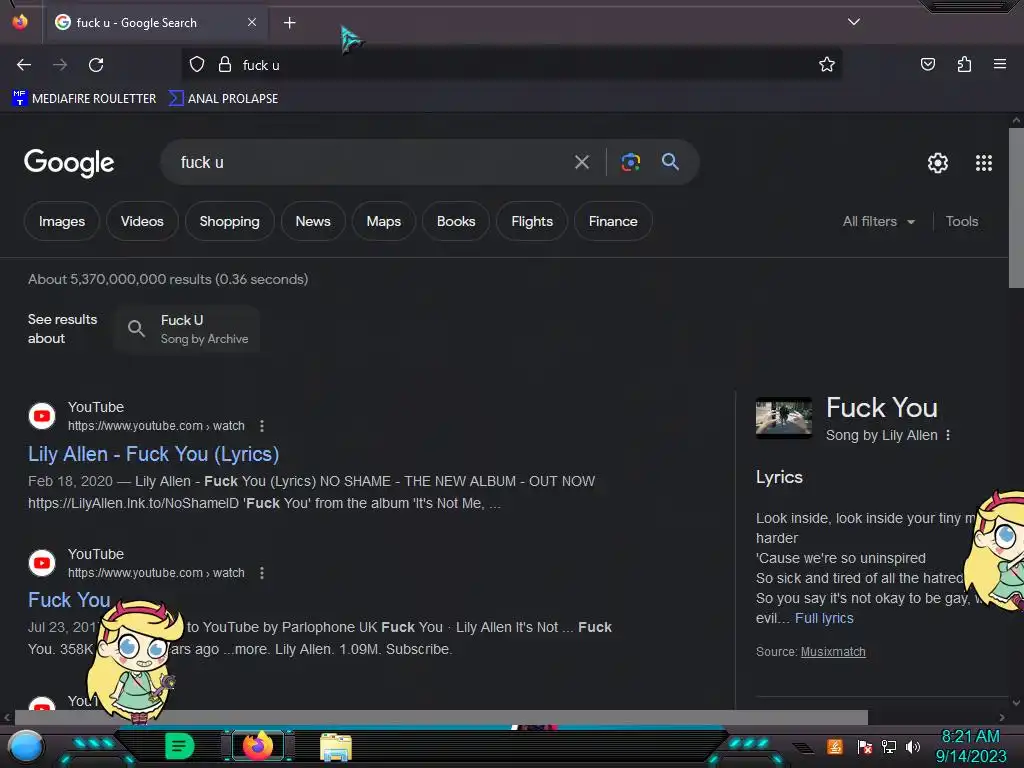1024x768 pixels.
Task: Open the Lily Allen lyrics video result
Action: pyautogui.click(x=153, y=454)
